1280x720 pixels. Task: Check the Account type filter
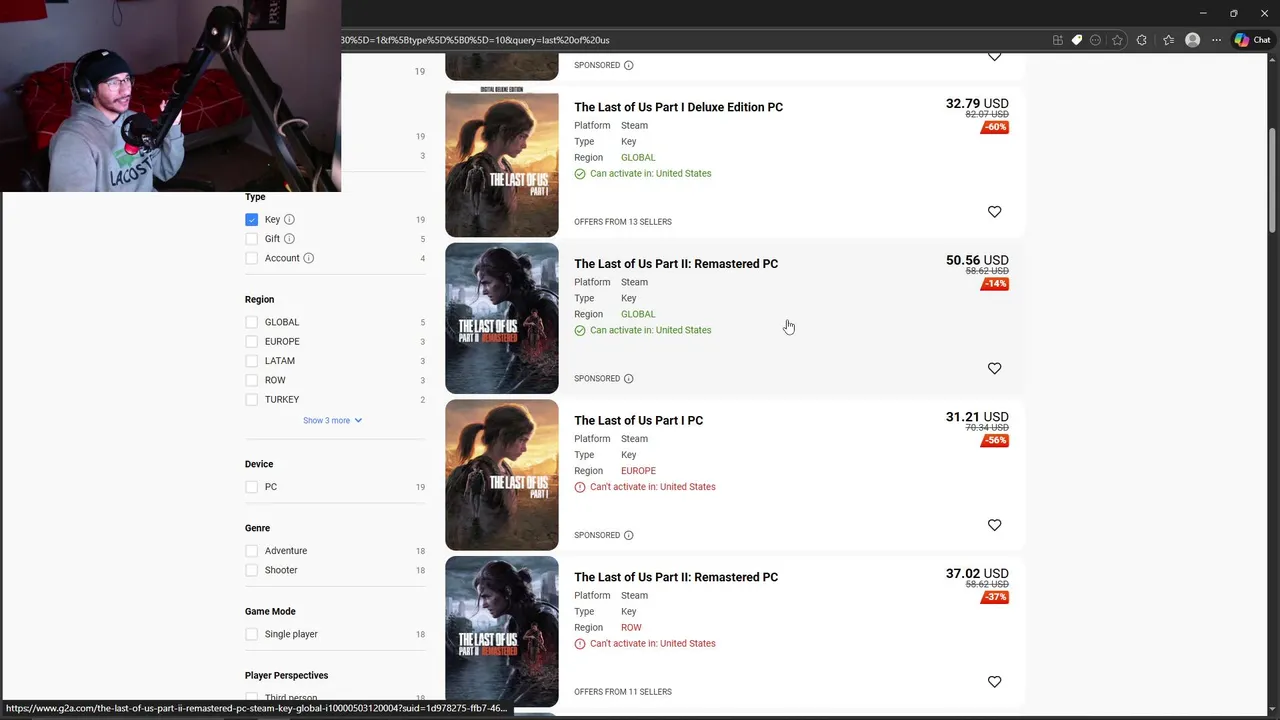(251, 258)
